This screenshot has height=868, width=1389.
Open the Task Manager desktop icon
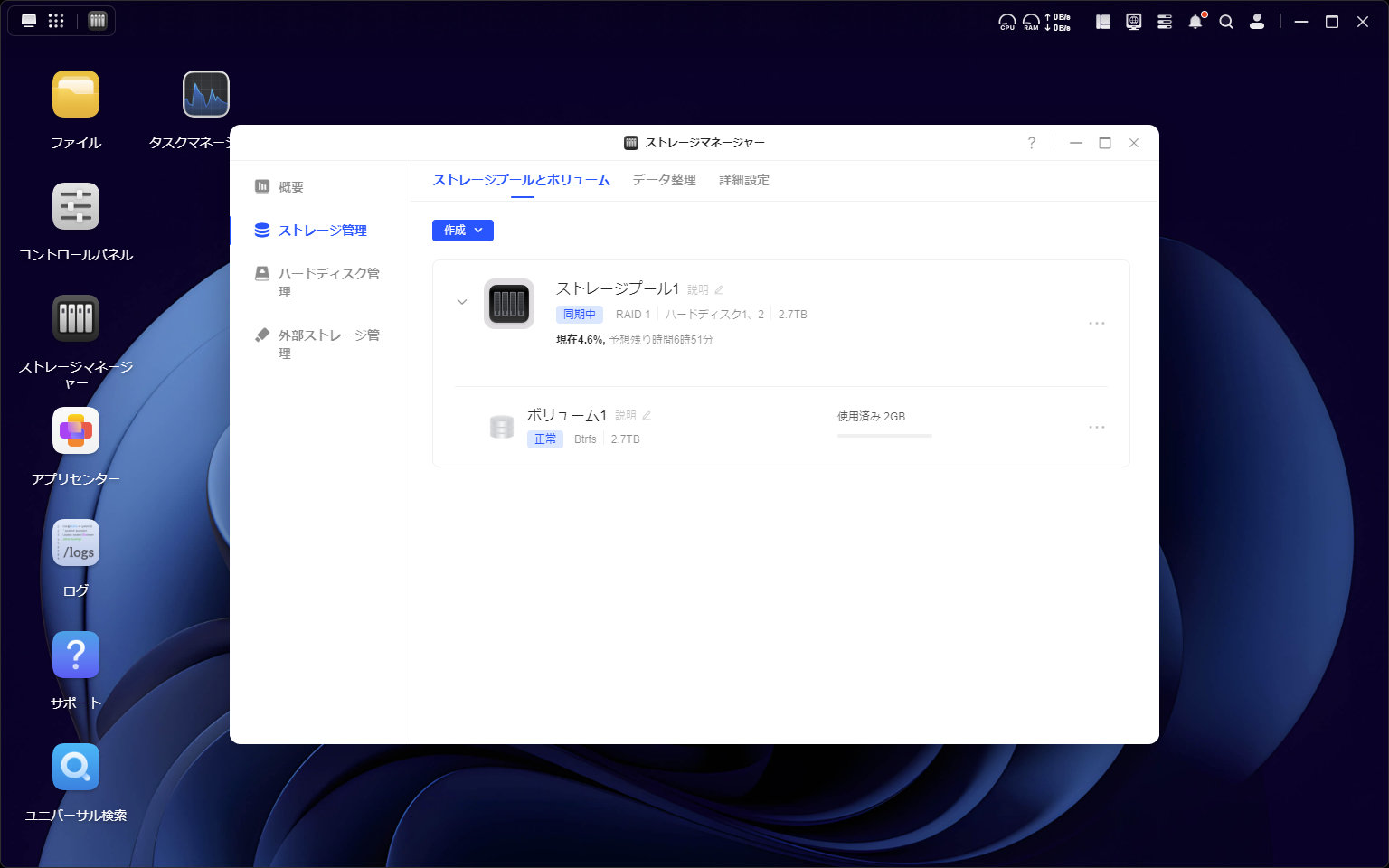205,96
